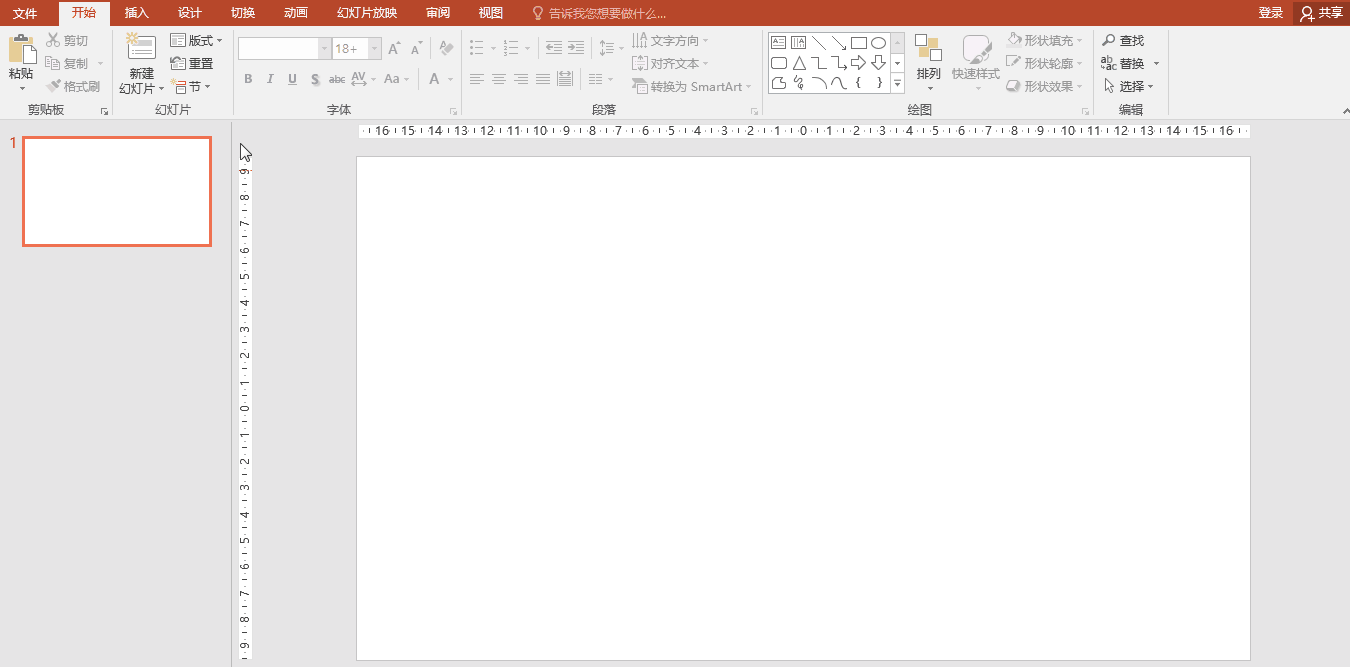Click the Reset (重置) slide button

192,63
